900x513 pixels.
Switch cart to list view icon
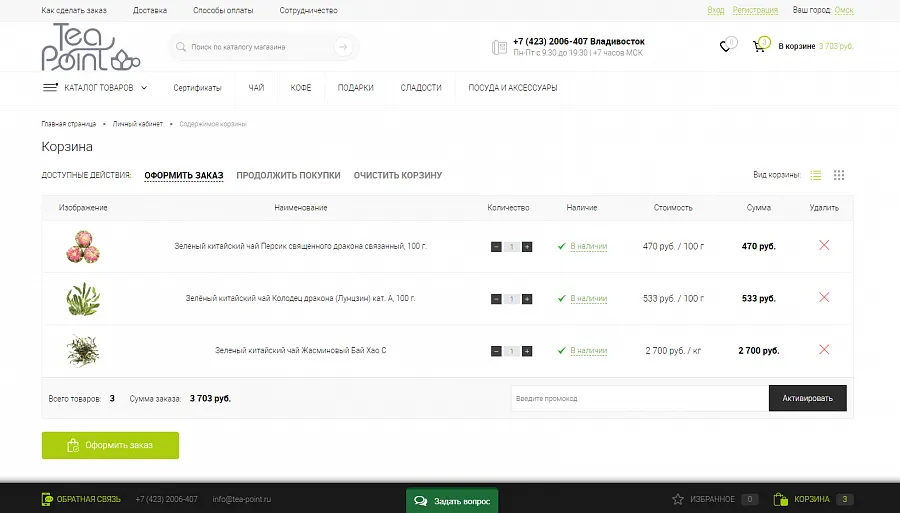[x=816, y=175]
